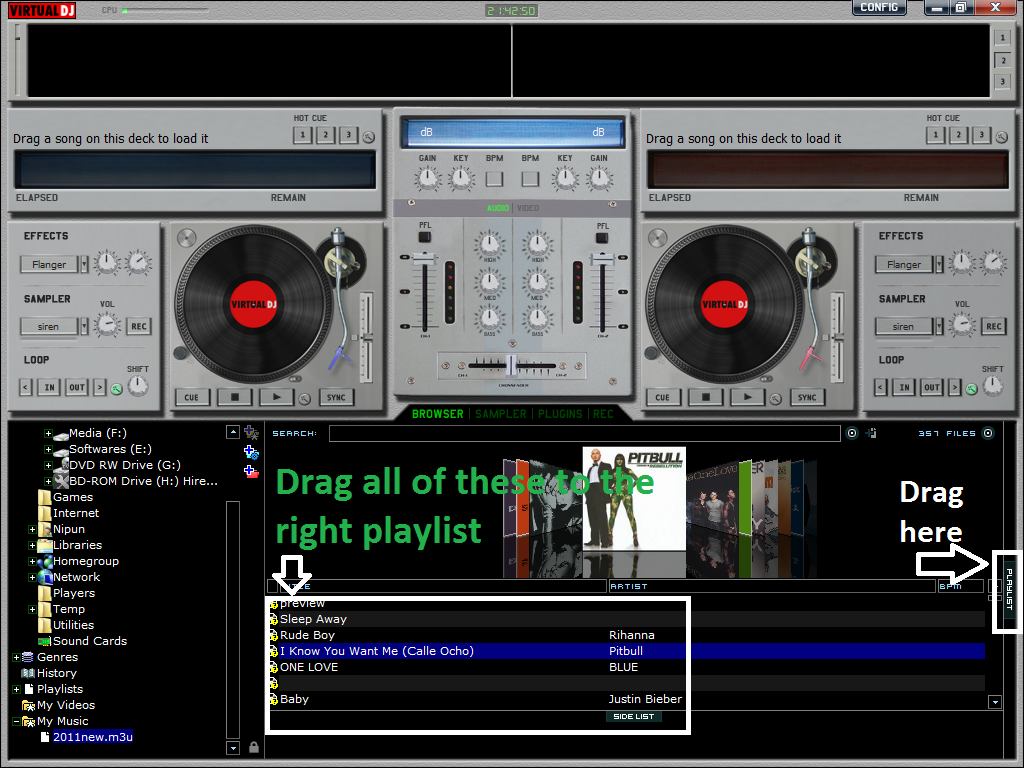Switch to the BROWSER tab
1024x768 pixels.
point(438,414)
